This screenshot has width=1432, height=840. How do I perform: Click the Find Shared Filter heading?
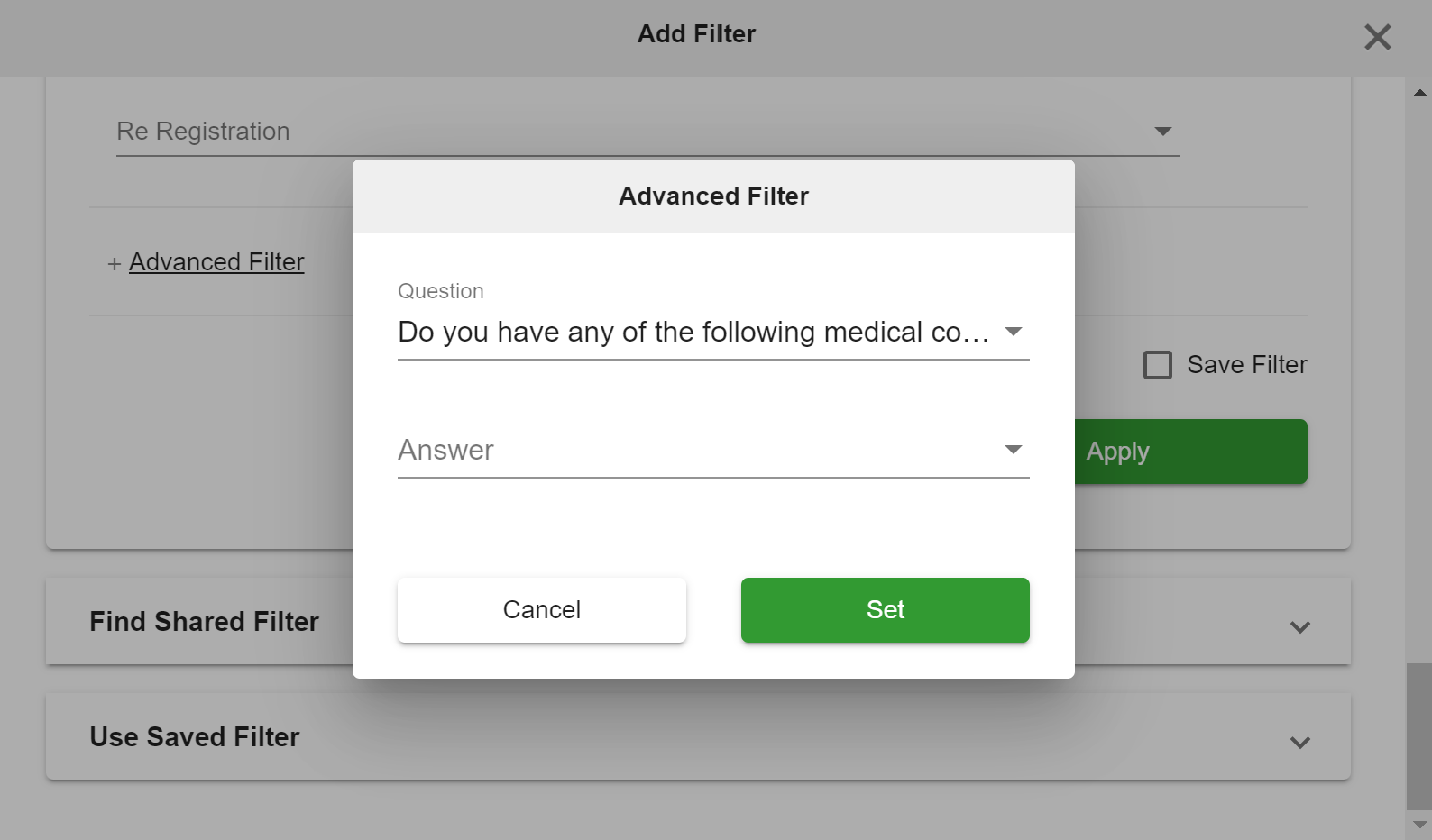click(x=204, y=622)
